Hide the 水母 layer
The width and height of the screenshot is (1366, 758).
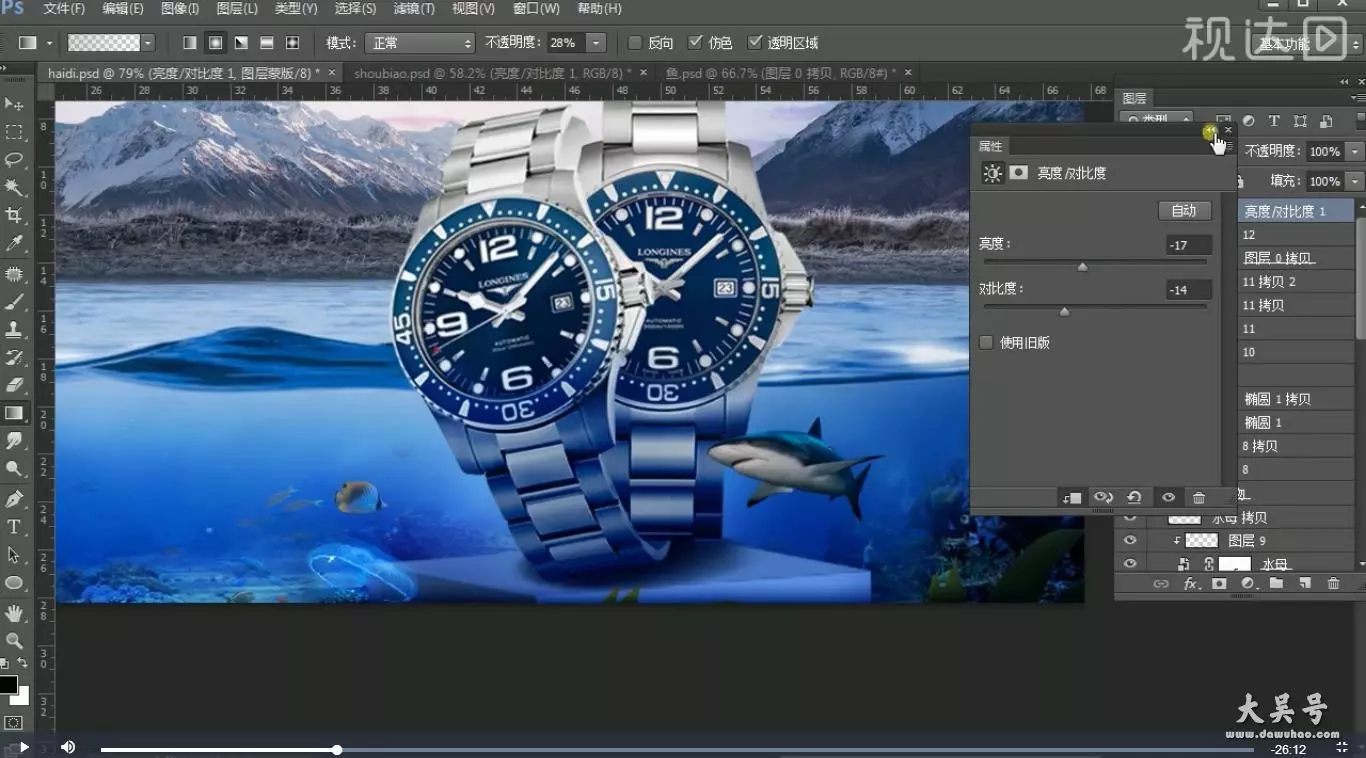[x=1130, y=565]
